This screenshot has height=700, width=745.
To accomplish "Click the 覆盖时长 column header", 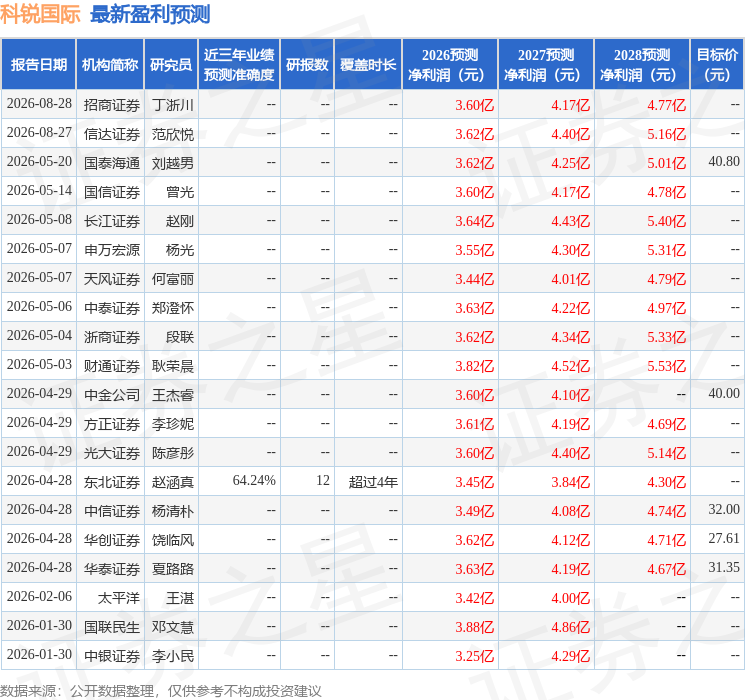I will tap(368, 65).
